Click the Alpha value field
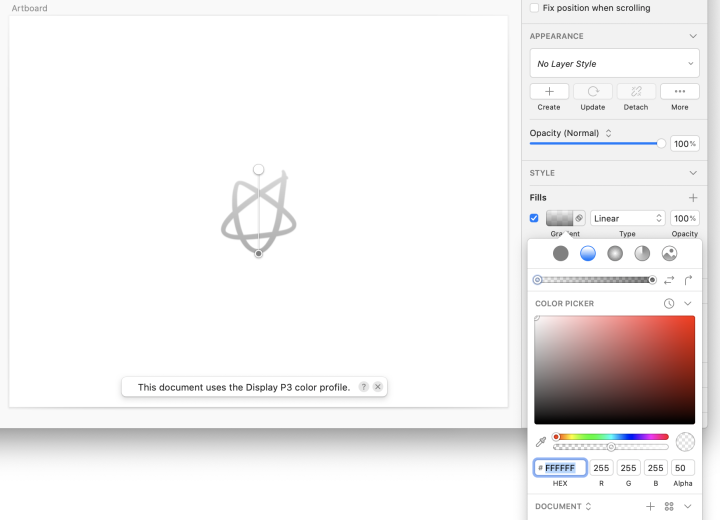Screen dimensions: 720x520 pos(683,468)
